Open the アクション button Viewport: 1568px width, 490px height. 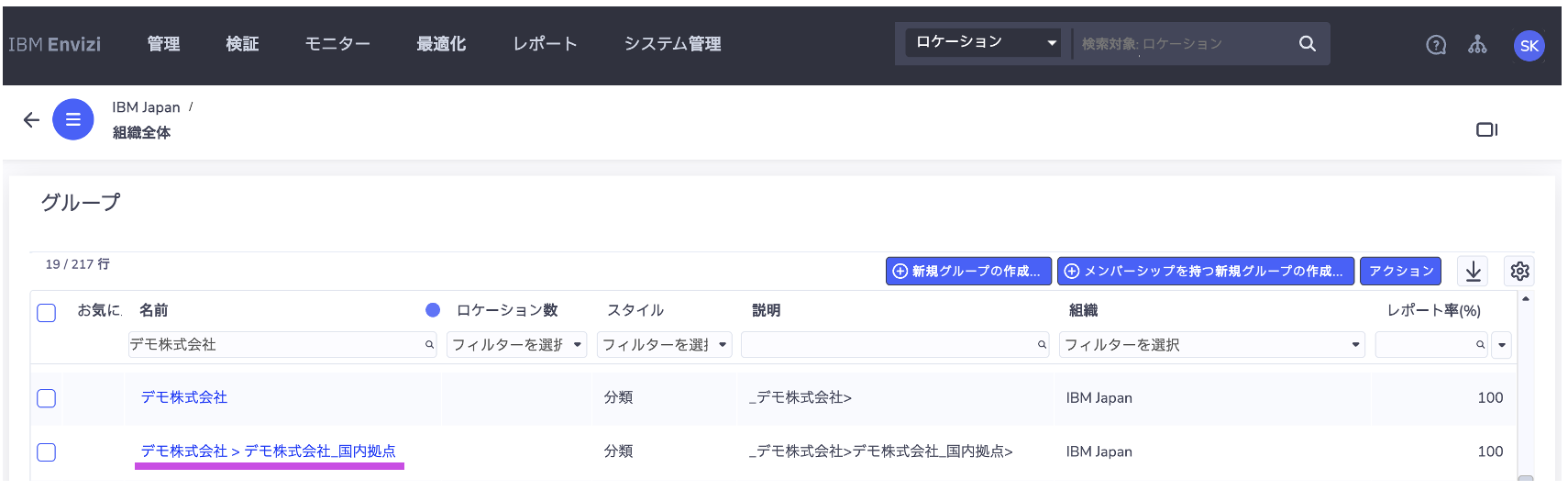1400,271
